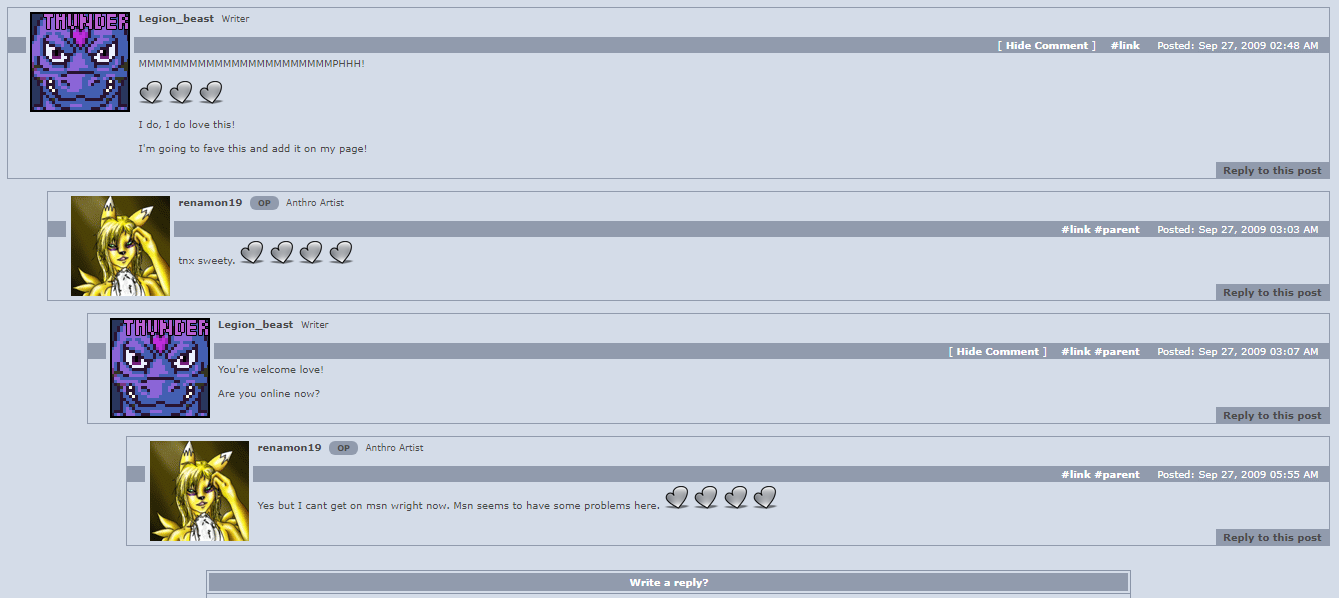The height and width of the screenshot is (598, 1339).
Task: Reply to the msn problems post
Action: click(x=1272, y=538)
